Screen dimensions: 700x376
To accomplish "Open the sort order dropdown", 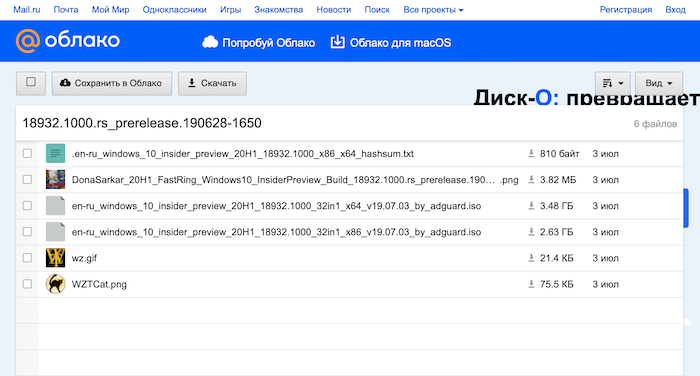I will point(612,84).
